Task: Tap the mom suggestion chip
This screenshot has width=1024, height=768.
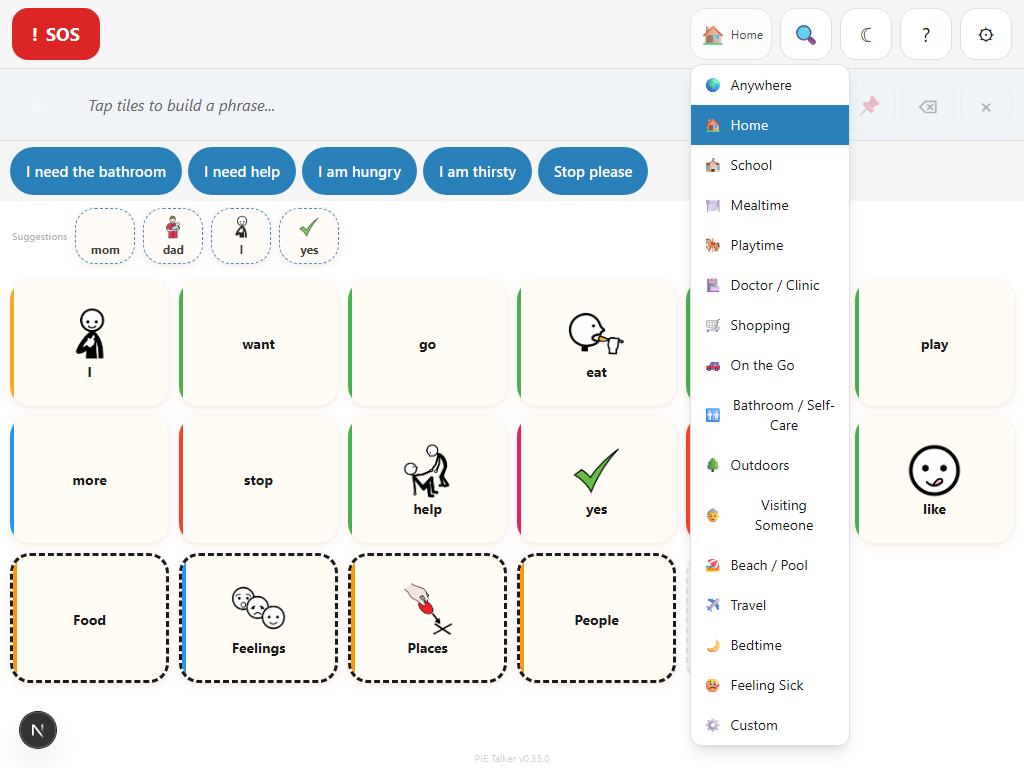Action: coord(104,236)
